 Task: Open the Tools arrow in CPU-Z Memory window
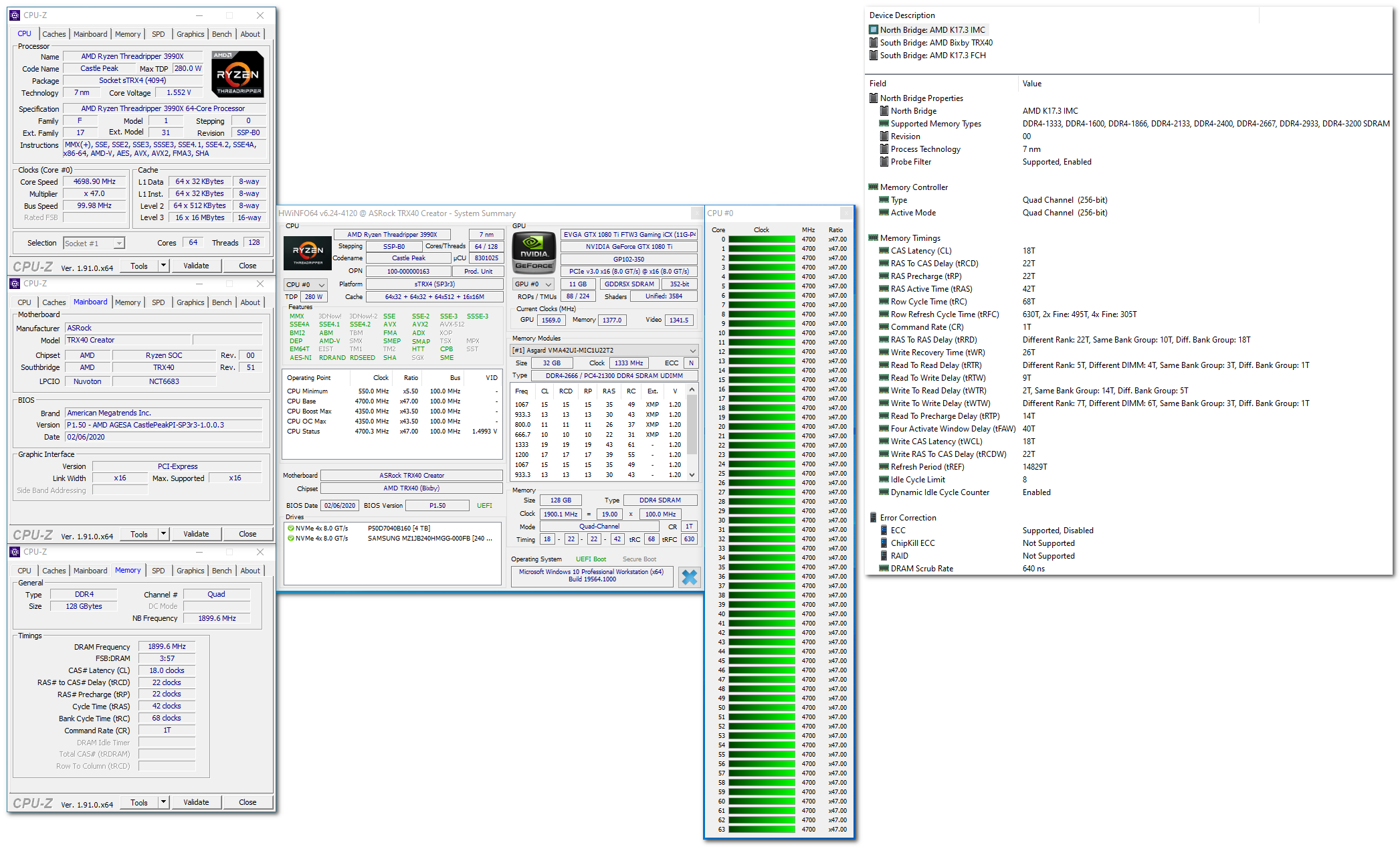(163, 802)
